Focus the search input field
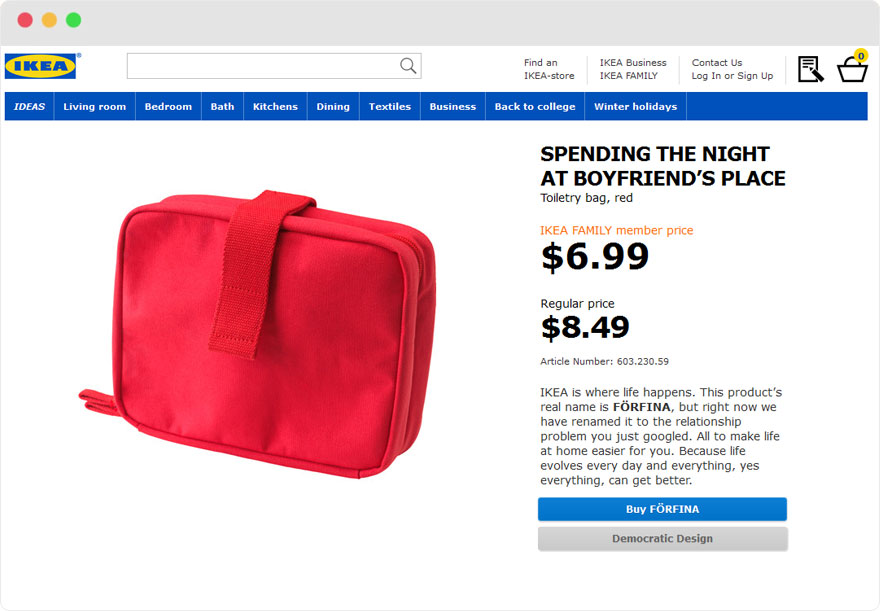This screenshot has width=880, height=611. click(274, 66)
